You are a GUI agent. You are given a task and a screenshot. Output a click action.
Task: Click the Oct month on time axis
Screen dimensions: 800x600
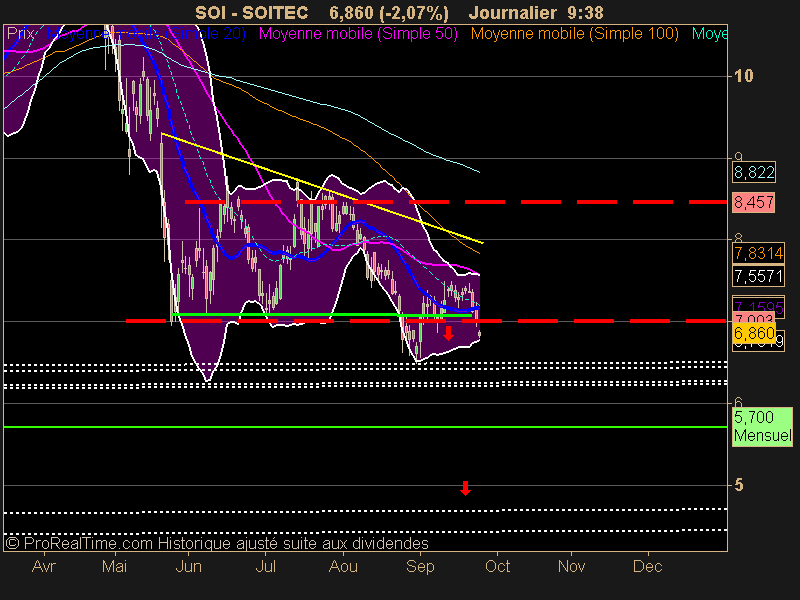point(497,566)
